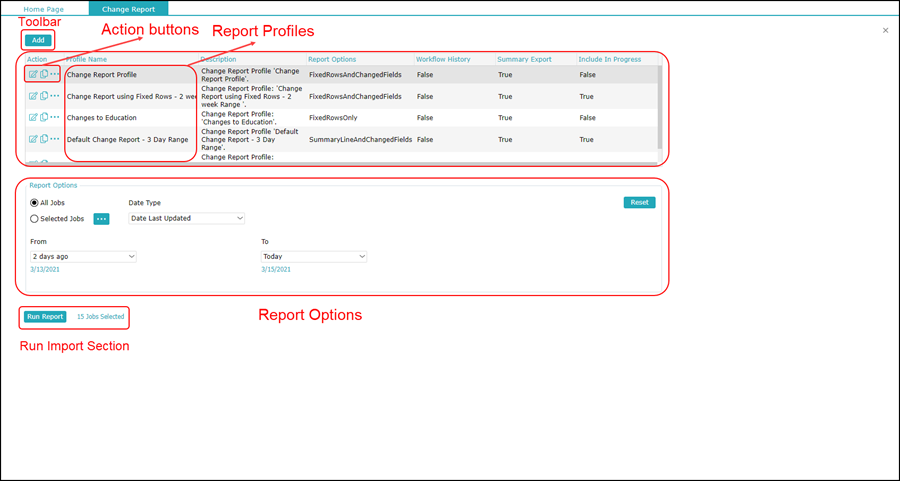Copy the Changes to Education profile
The image size is (900, 481).
44,118
